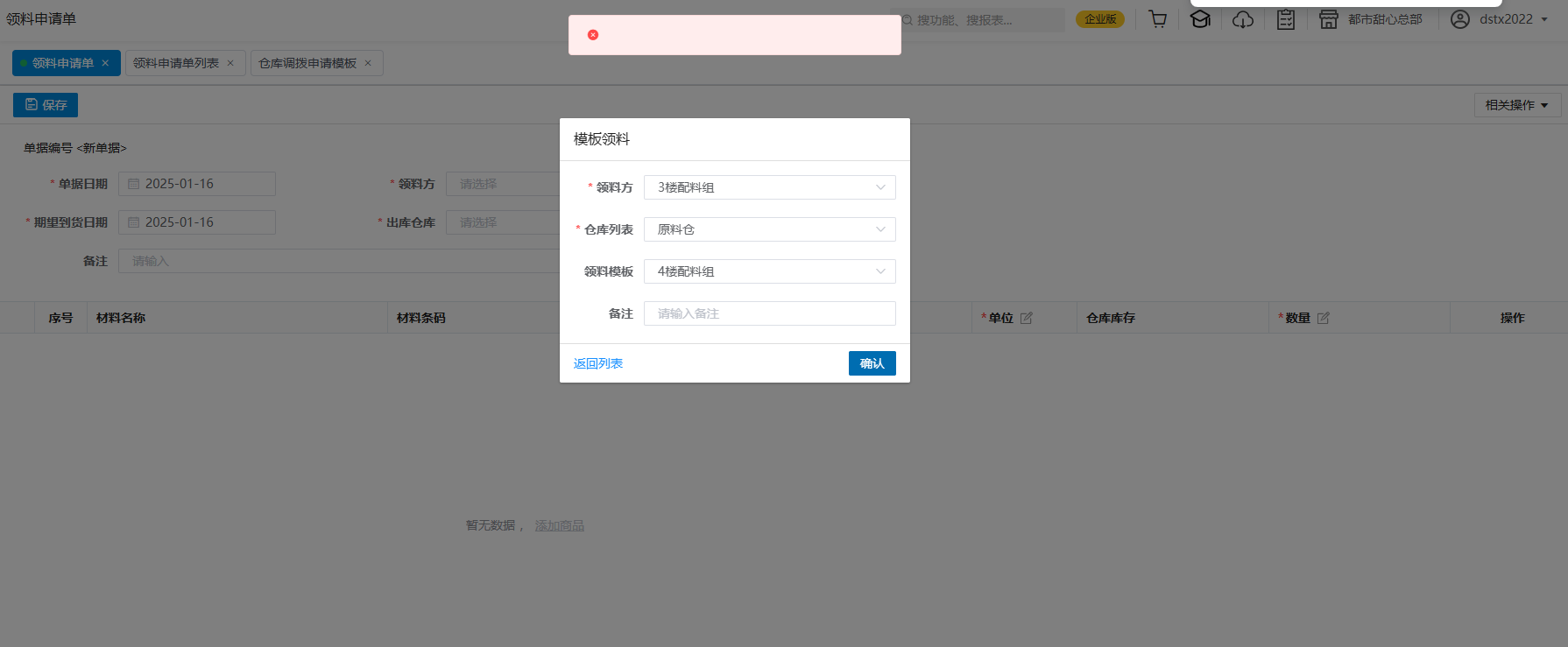
Task: Click 序号 column header
Action: click(60, 318)
